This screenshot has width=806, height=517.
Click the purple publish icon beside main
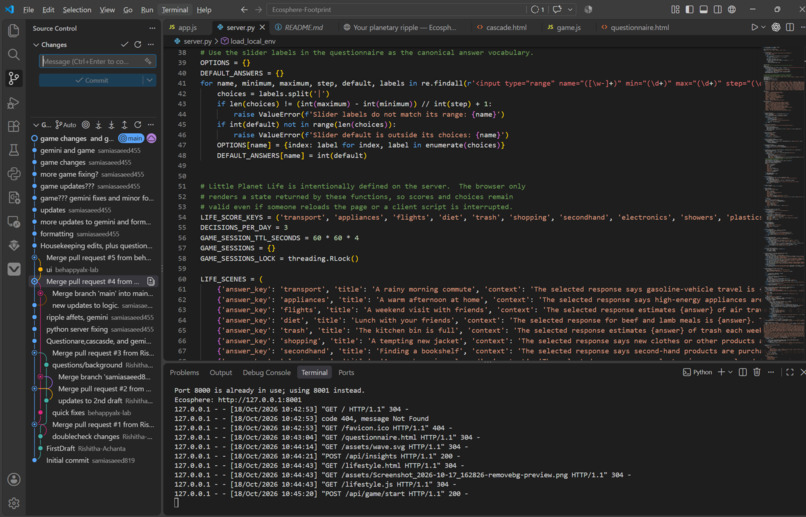click(x=152, y=138)
